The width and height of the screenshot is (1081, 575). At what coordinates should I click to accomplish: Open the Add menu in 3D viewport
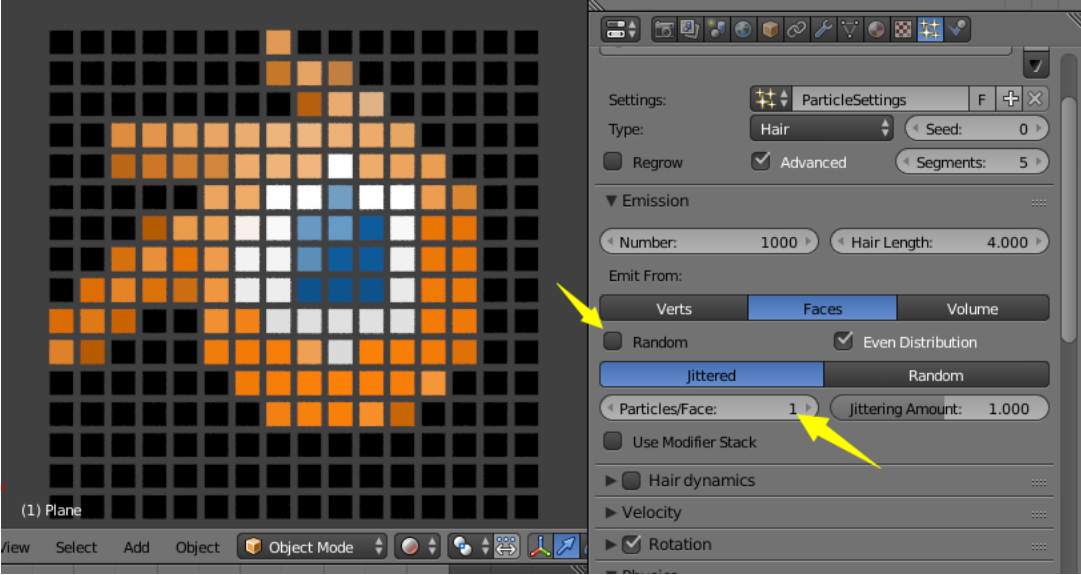coord(137,547)
